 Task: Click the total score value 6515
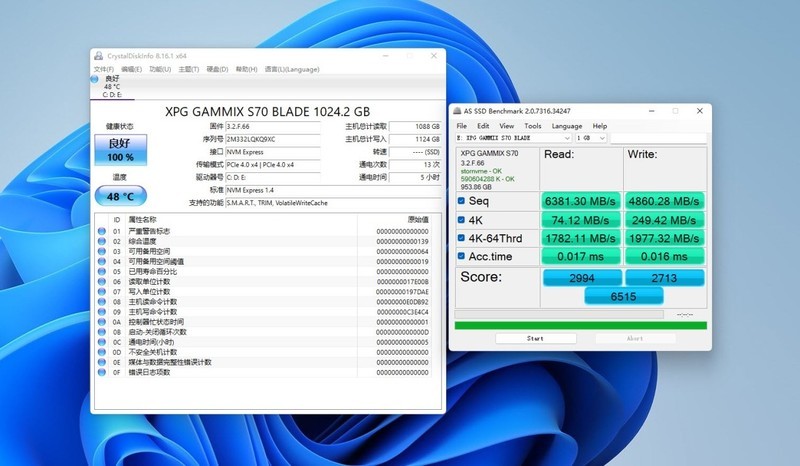tap(623, 297)
